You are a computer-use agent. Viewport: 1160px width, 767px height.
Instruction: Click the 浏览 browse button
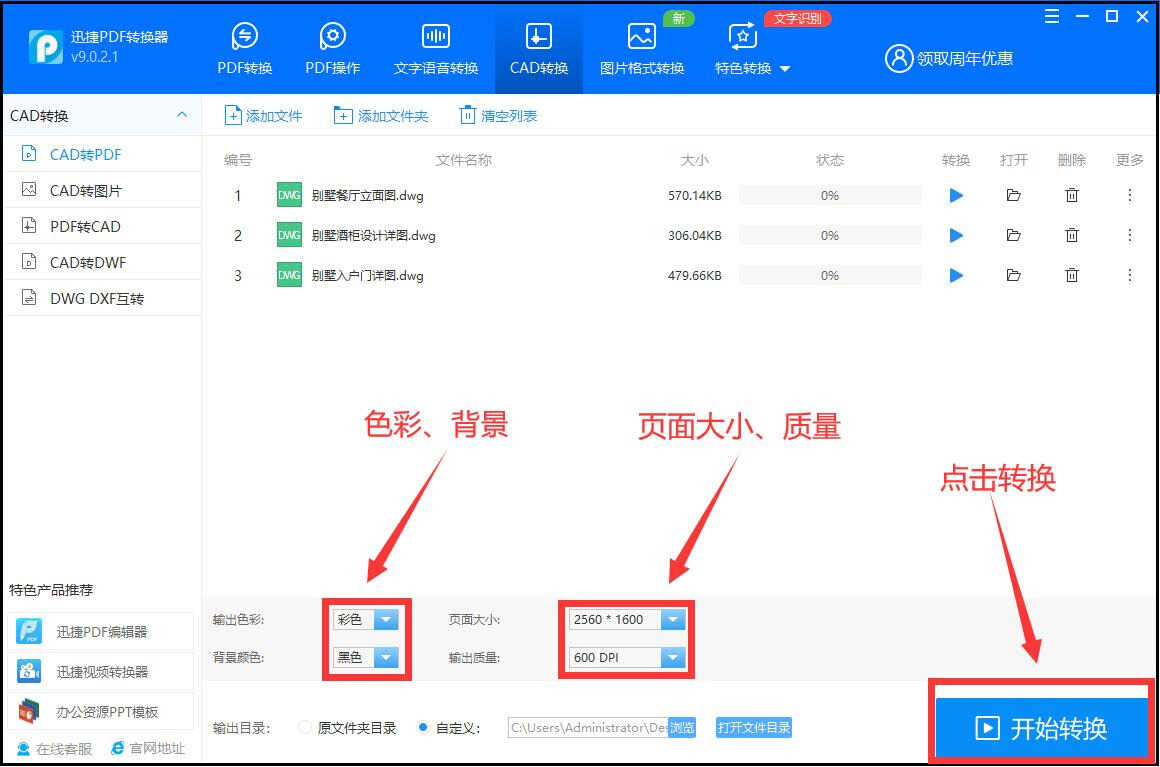(682, 728)
